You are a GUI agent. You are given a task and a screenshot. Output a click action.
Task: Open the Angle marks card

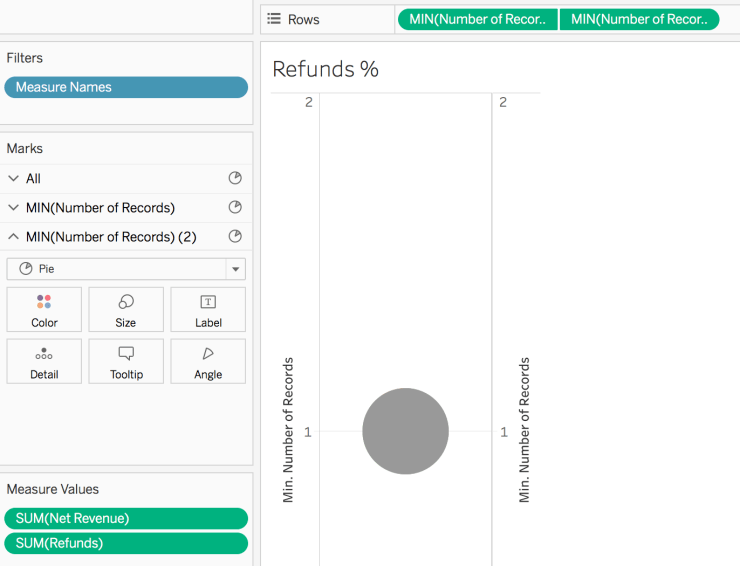tap(208, 362)
